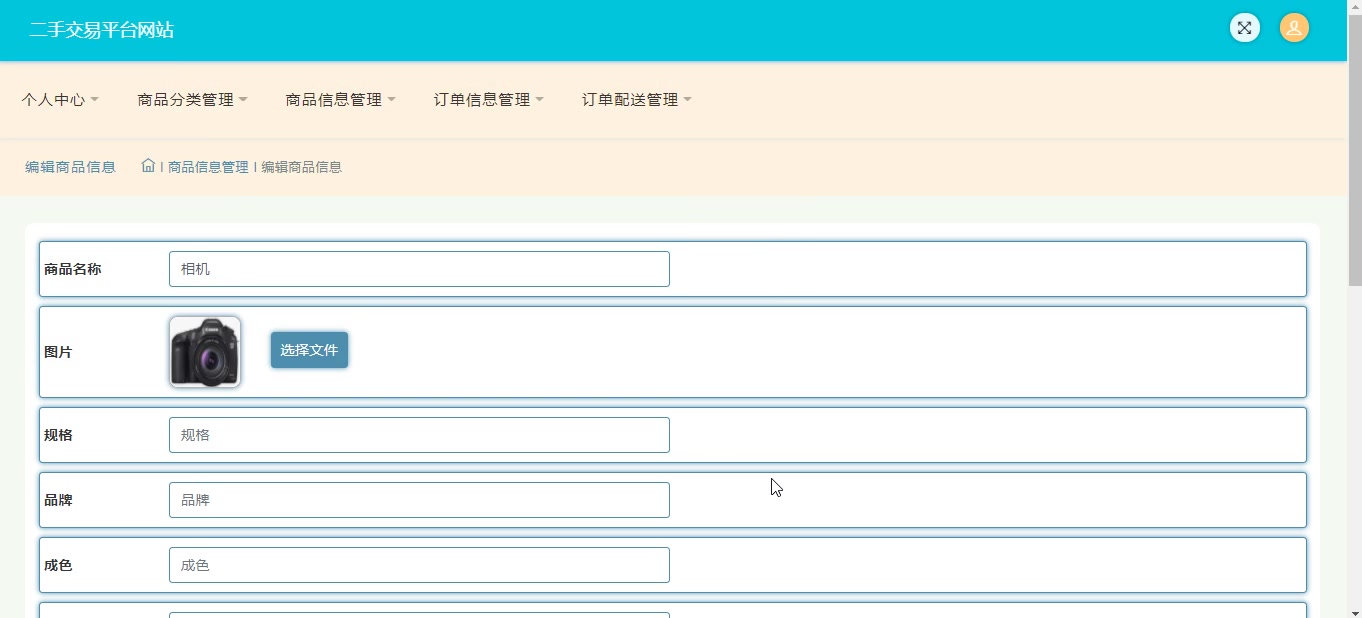1362x618 pixels.
Task: Click the 二手交易平台网站 site title
Action: click(101, 30)
